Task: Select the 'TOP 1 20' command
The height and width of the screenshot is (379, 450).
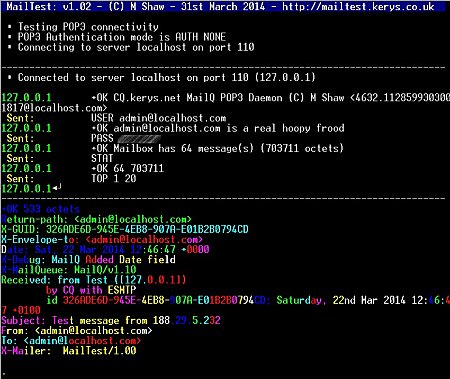Action: 114,178
